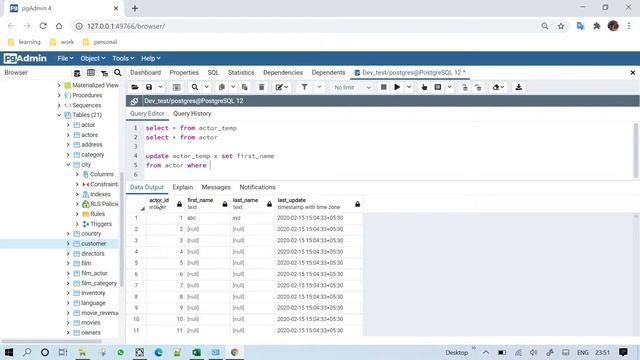Viewport: 640px width, 360px height.
Task: Open Windows Start menu
Action: coord(9,352)
